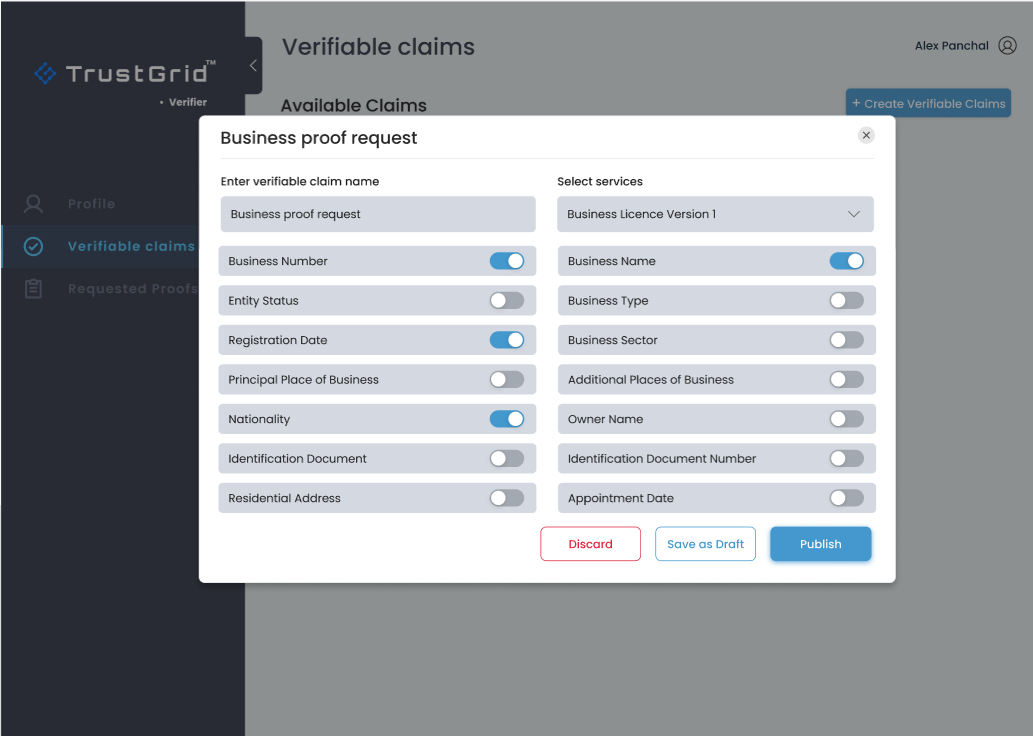The height and width of the screenshot is (736, 1033).
Task: Discard the claim request
Action: [590, 544]
